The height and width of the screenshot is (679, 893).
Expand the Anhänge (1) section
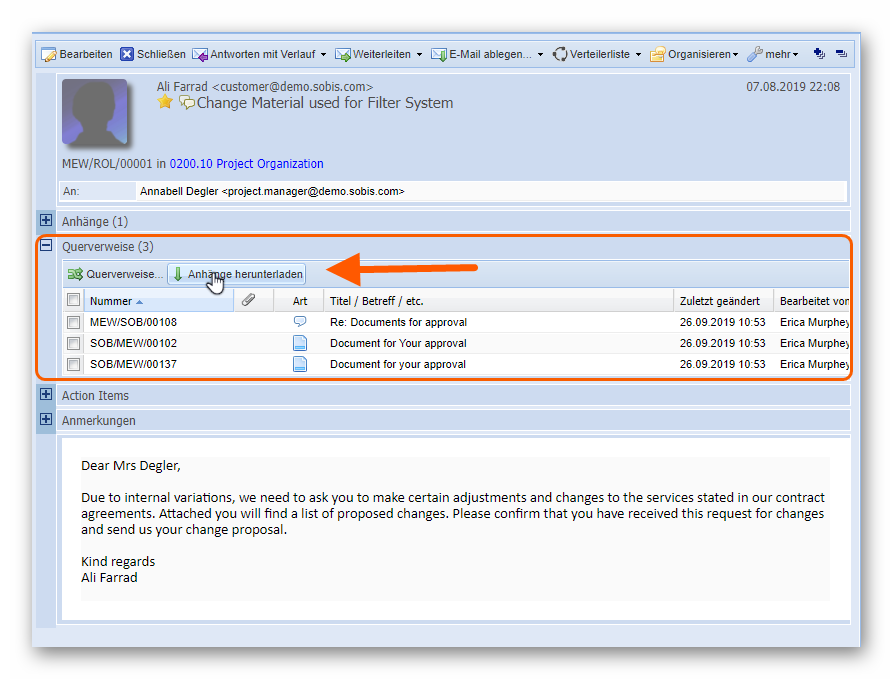(x=45, y=220)
